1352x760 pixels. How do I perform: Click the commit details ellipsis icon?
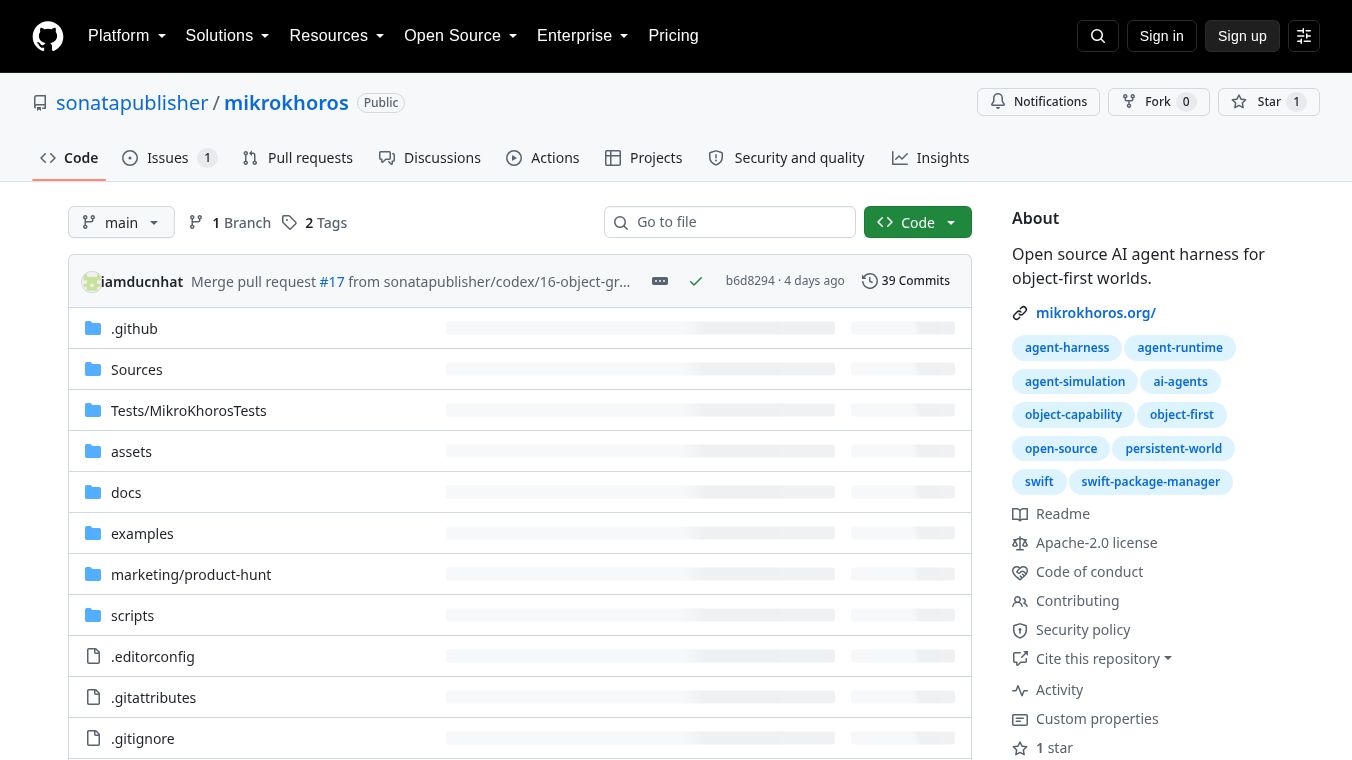pyautogui.click(x=660, y=281)
